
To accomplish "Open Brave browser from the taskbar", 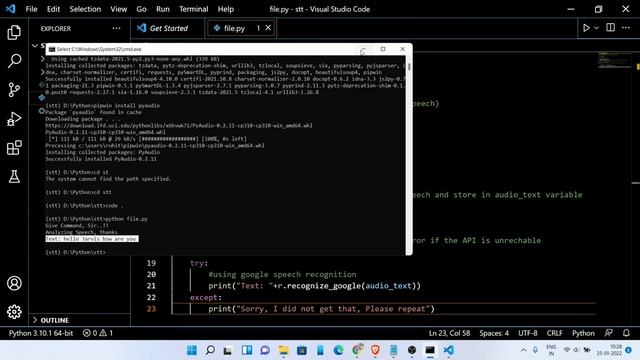I will (x=375, y=350).
